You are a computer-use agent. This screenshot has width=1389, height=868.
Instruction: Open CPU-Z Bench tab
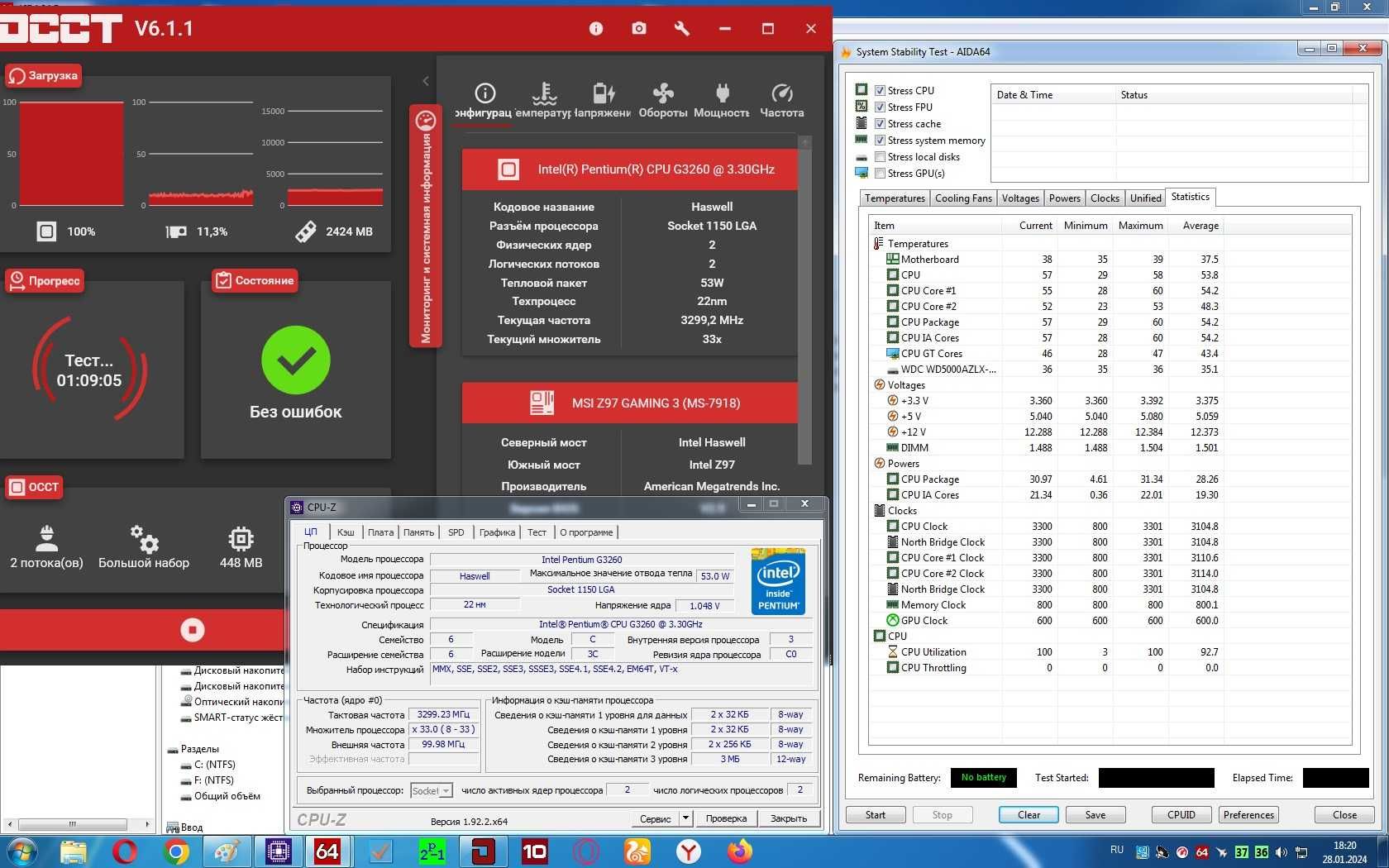point(537,532)
